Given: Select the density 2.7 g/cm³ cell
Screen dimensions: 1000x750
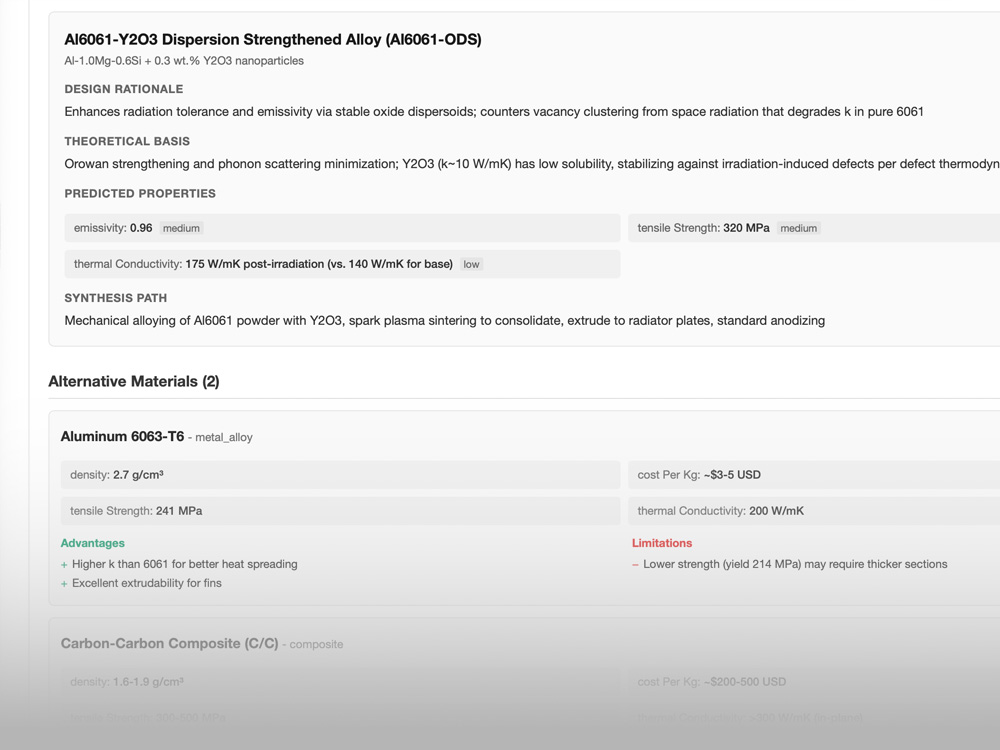Looking at the screenshot, I should tap(340, 475).
